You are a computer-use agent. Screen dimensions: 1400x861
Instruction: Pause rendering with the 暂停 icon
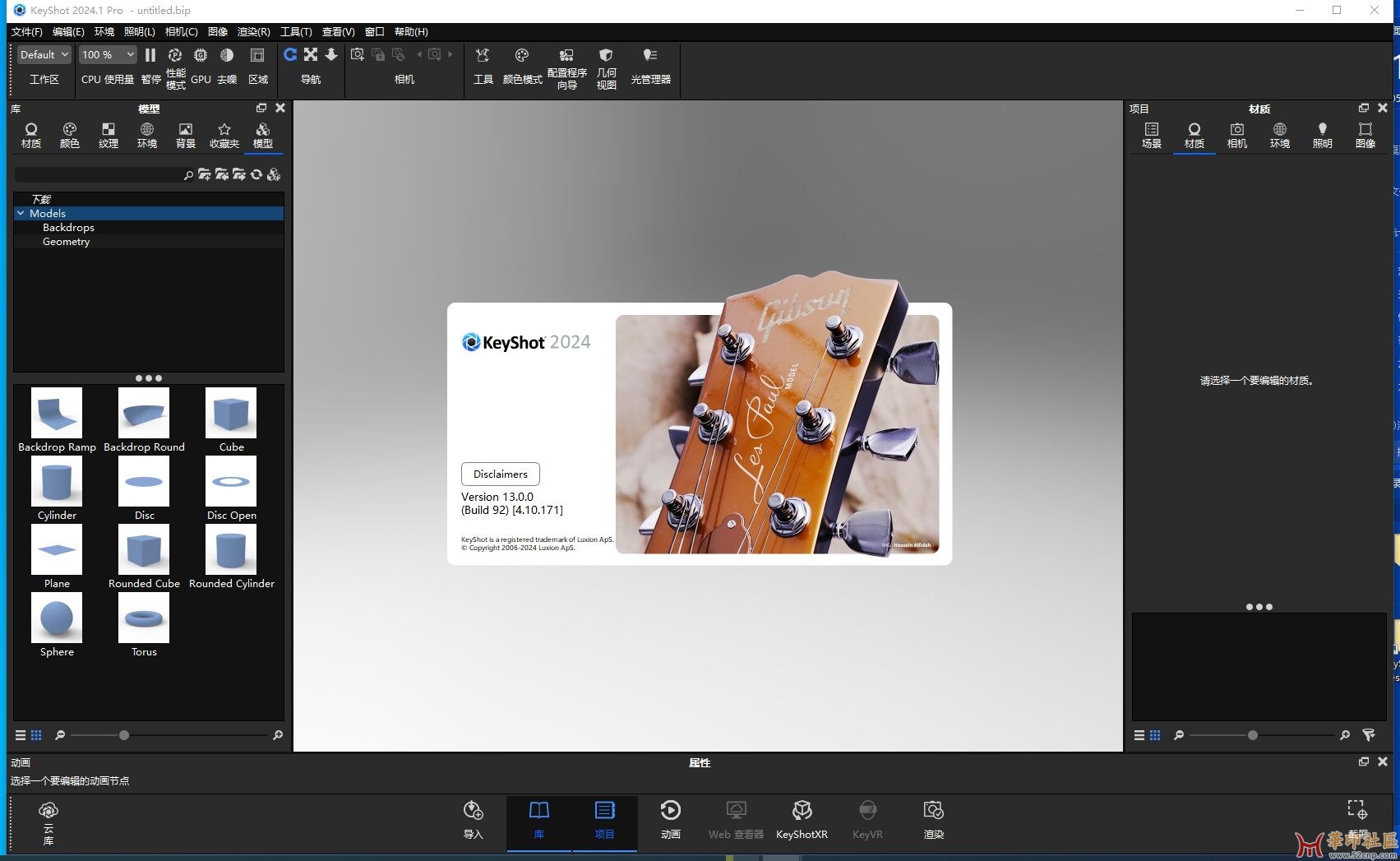click(150, 55)
